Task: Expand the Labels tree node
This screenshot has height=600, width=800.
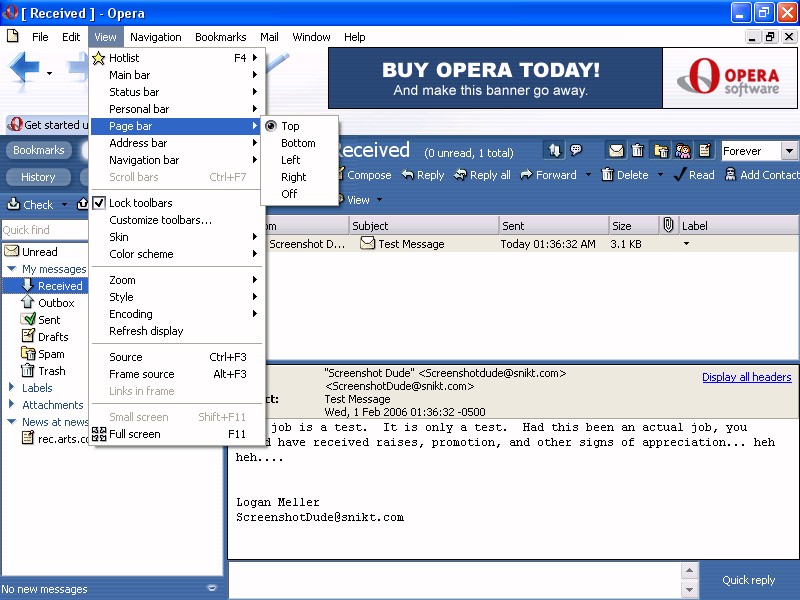Action: pos(11,388)
